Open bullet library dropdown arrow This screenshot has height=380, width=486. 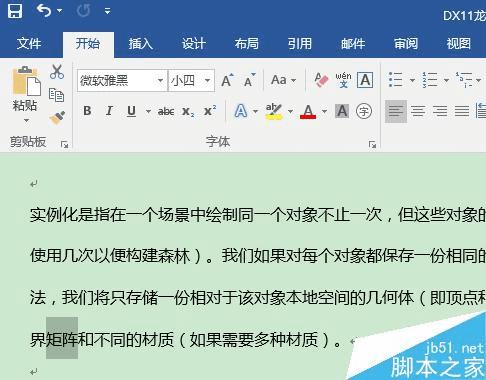tap(412, 80)
